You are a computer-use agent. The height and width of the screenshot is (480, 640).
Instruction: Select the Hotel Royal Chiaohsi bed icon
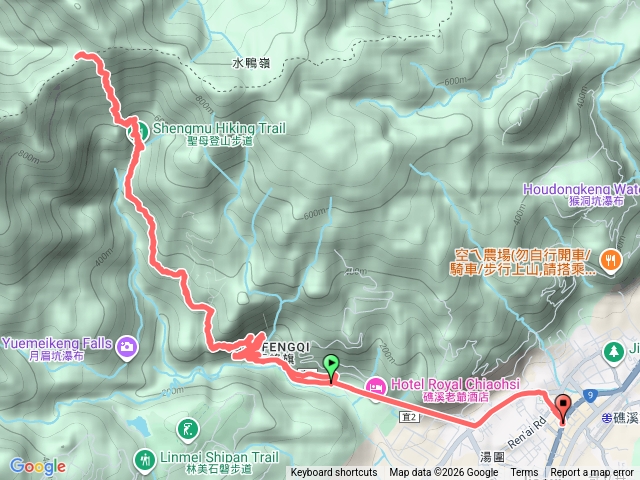coord(376,388)
